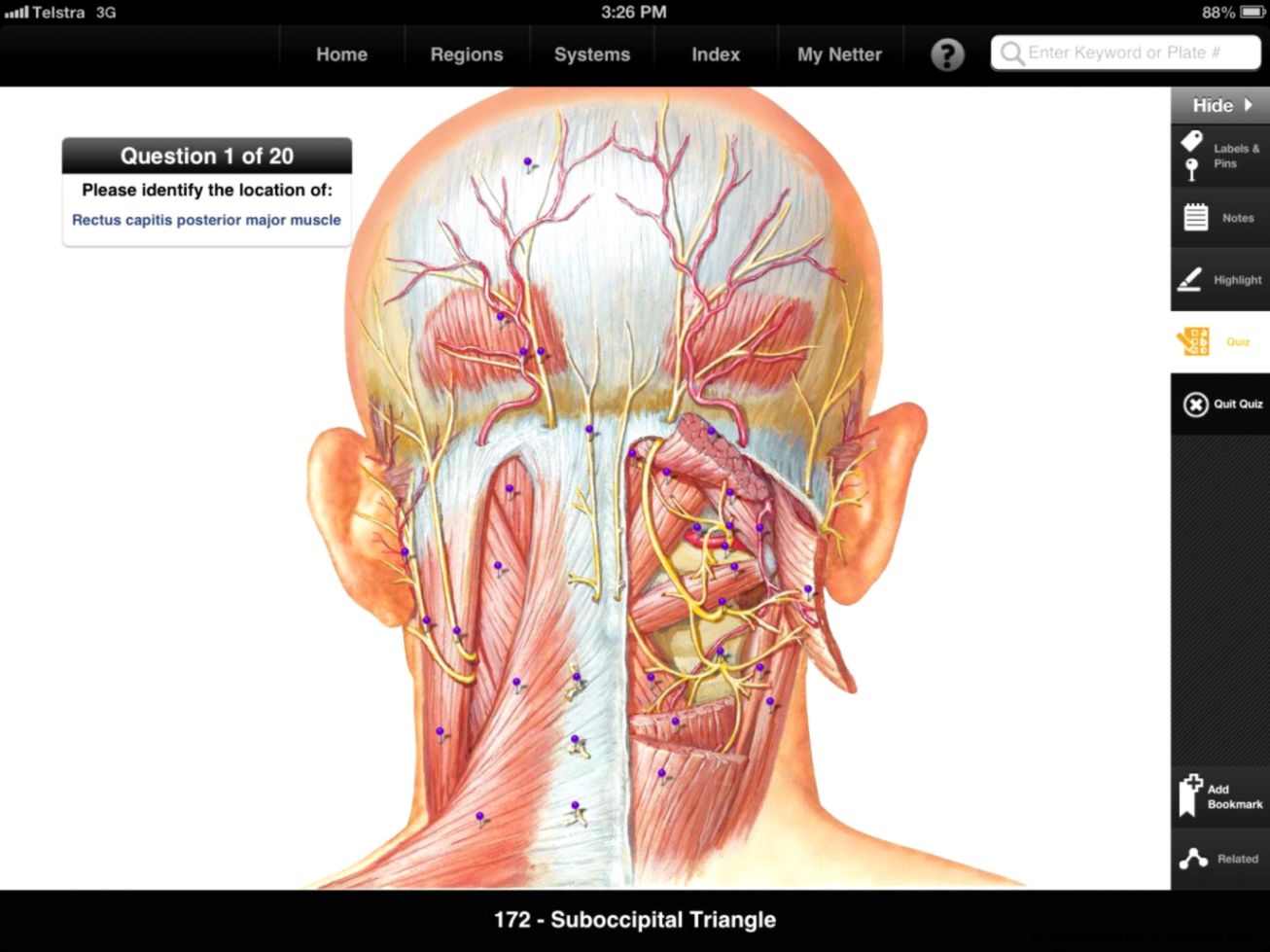Click the pin on lower left trapezius muscle
This screenshot has width=1270, height=952.
tap(479, 819)
